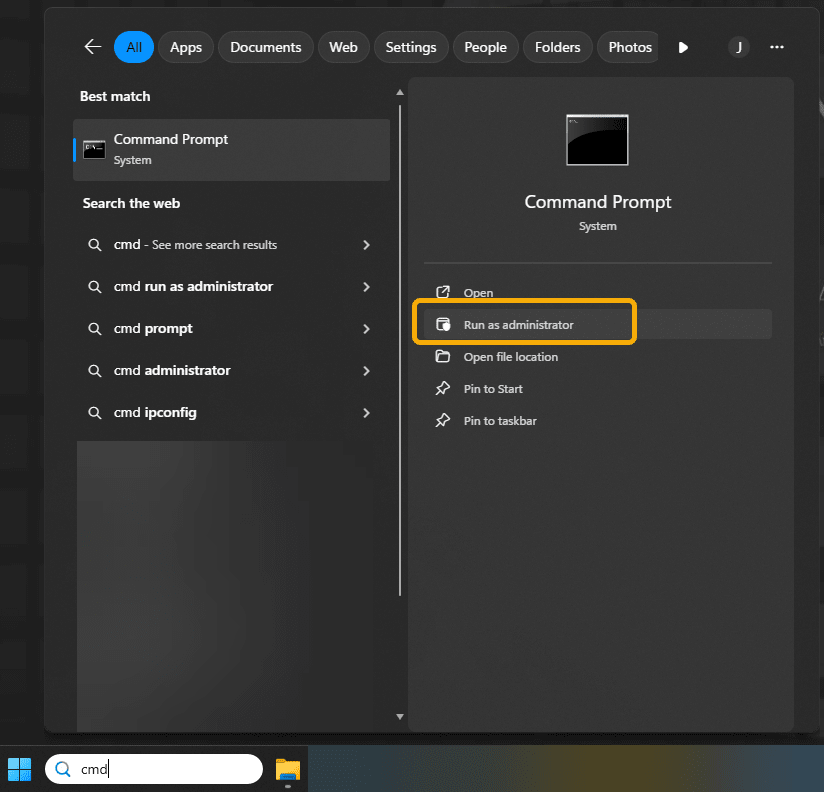
Task: Show more filters with the play arrow
Action: click(x=683, y=48)
